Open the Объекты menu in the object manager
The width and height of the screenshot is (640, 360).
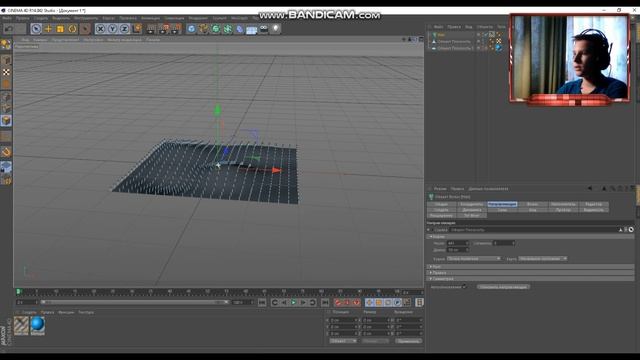click(484, 27)
